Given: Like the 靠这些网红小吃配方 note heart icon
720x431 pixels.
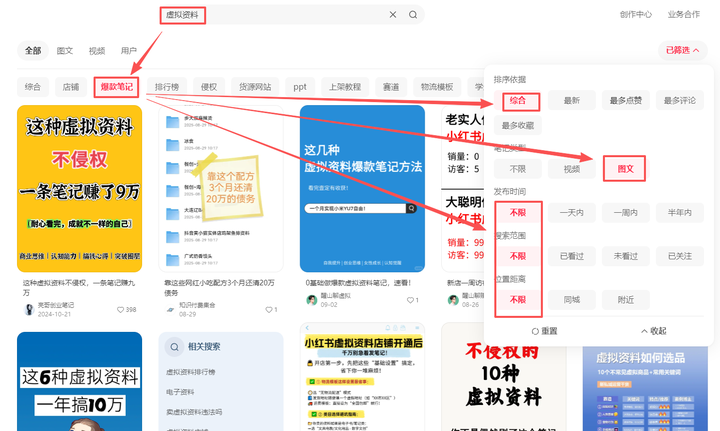Looking at the screenshot, I should [269, 310].
